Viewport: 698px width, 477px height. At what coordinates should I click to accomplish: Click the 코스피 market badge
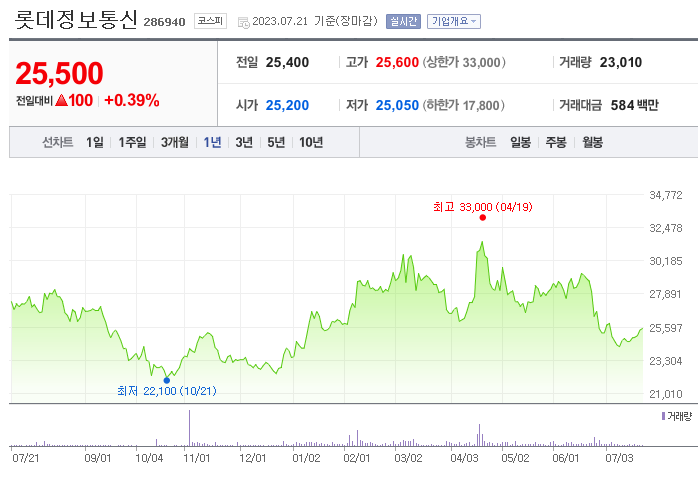click(x=210, y=21)
